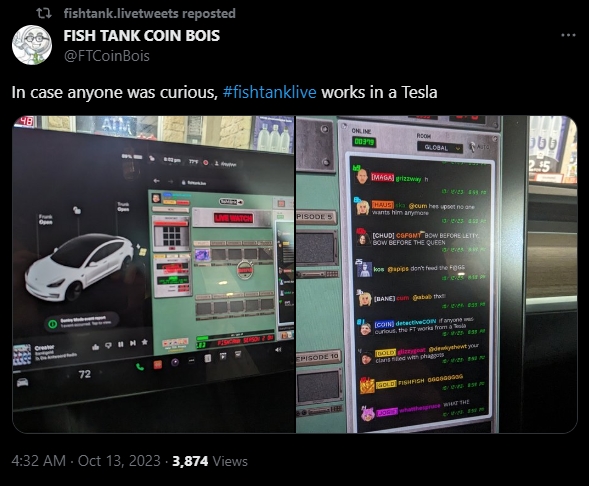Screen dimensions: 589x486
Task: Open the #fishtanklive hashtag link
Action: coord(269,92)
